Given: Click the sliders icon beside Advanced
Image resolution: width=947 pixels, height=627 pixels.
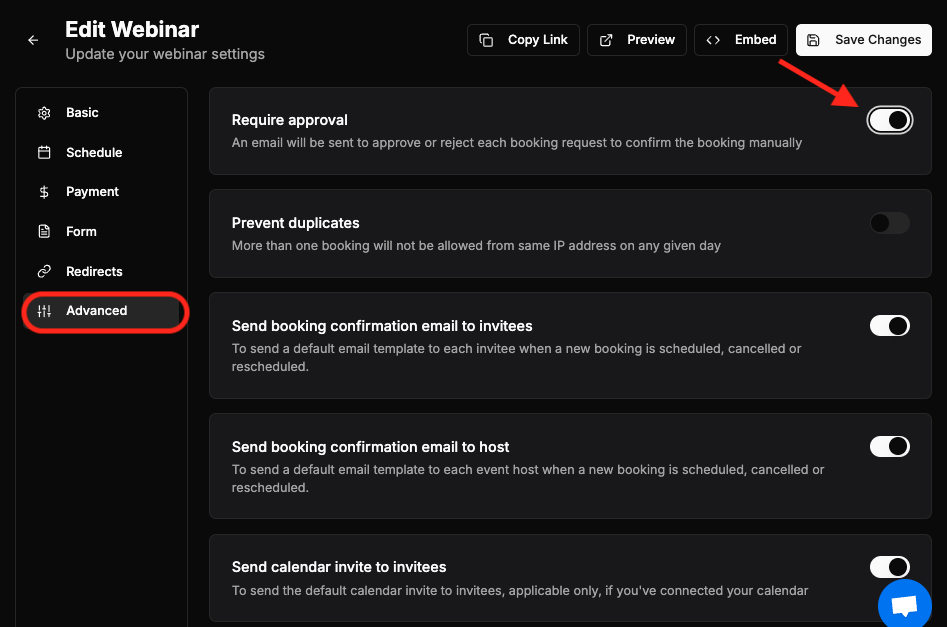Looking at the screenshot, I should point(44,311).
